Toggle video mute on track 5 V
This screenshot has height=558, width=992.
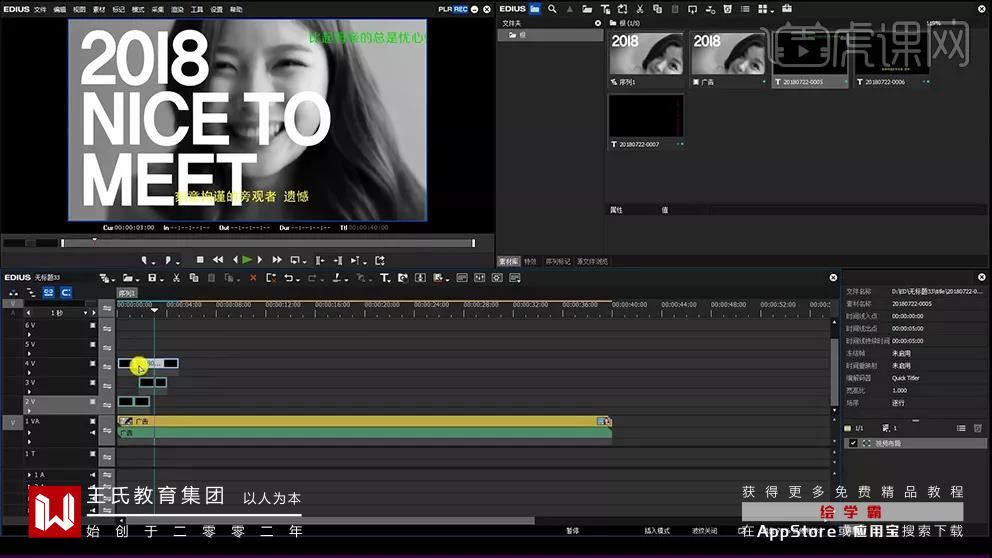pyautogui.click(x=93, y=344)
